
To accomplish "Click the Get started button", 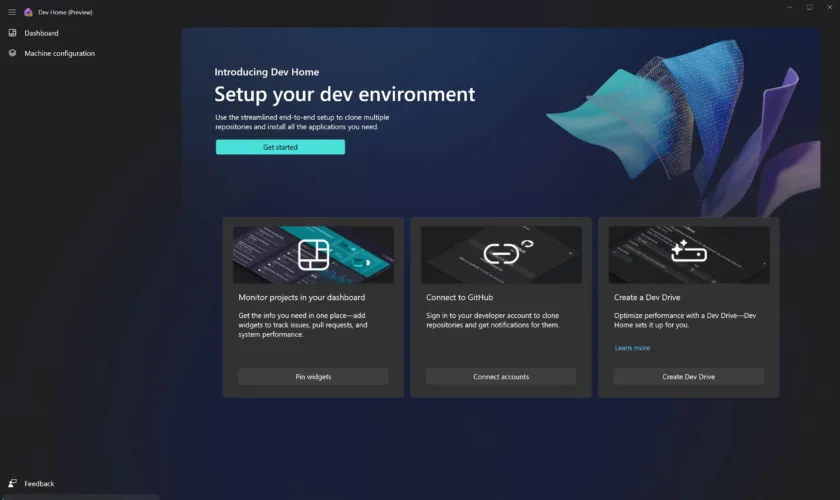I will (x=280, y=147).
